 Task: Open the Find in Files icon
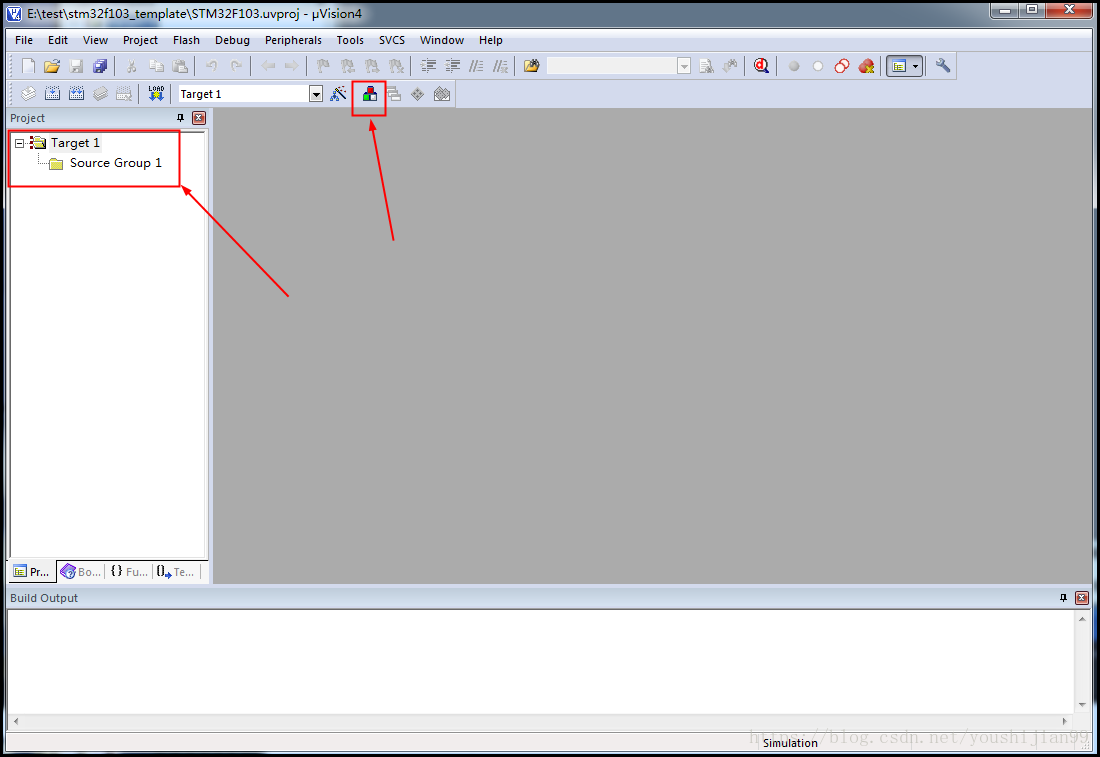click(532, 66)
